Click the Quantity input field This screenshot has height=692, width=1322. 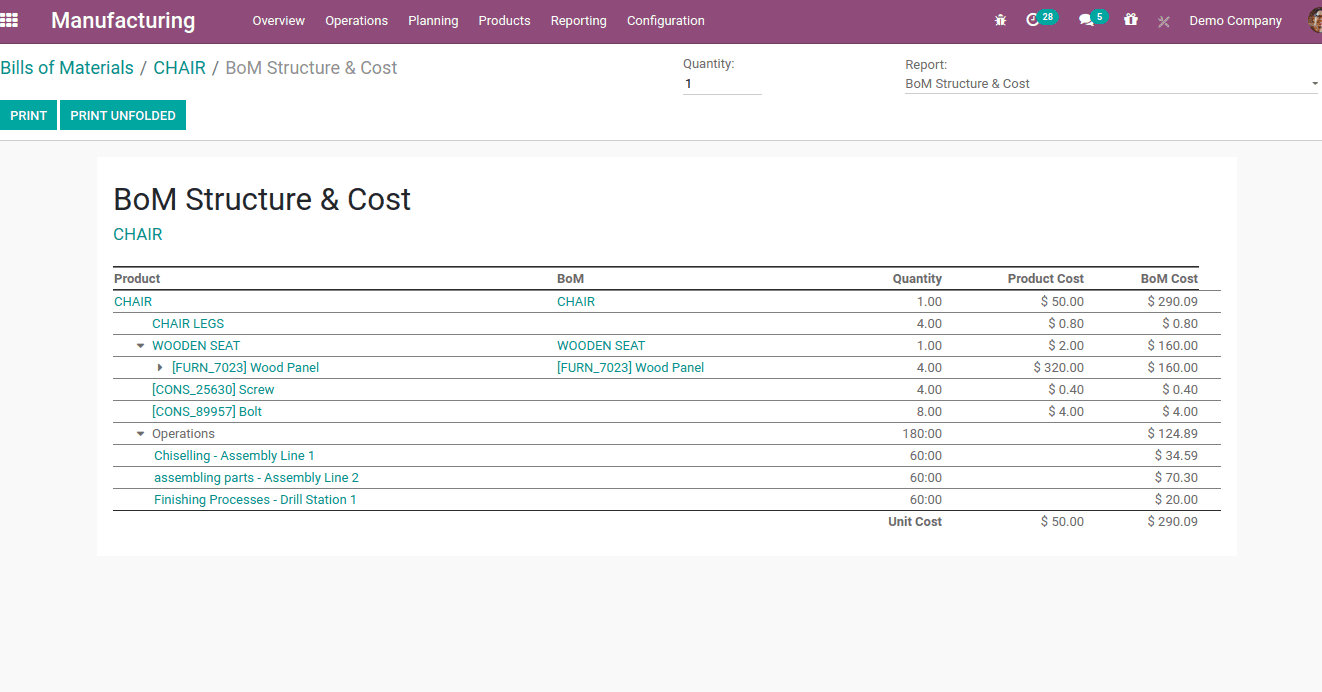[x=722, y=84]
